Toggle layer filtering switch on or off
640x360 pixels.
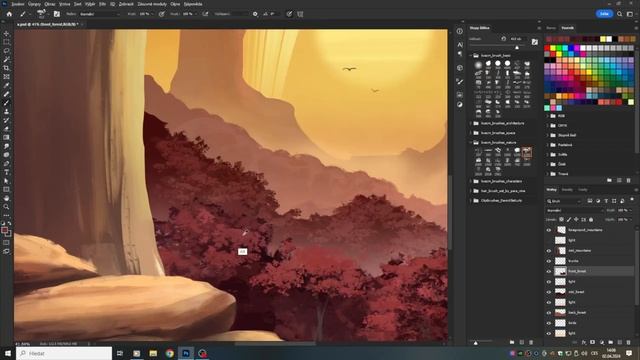point(632,200)
